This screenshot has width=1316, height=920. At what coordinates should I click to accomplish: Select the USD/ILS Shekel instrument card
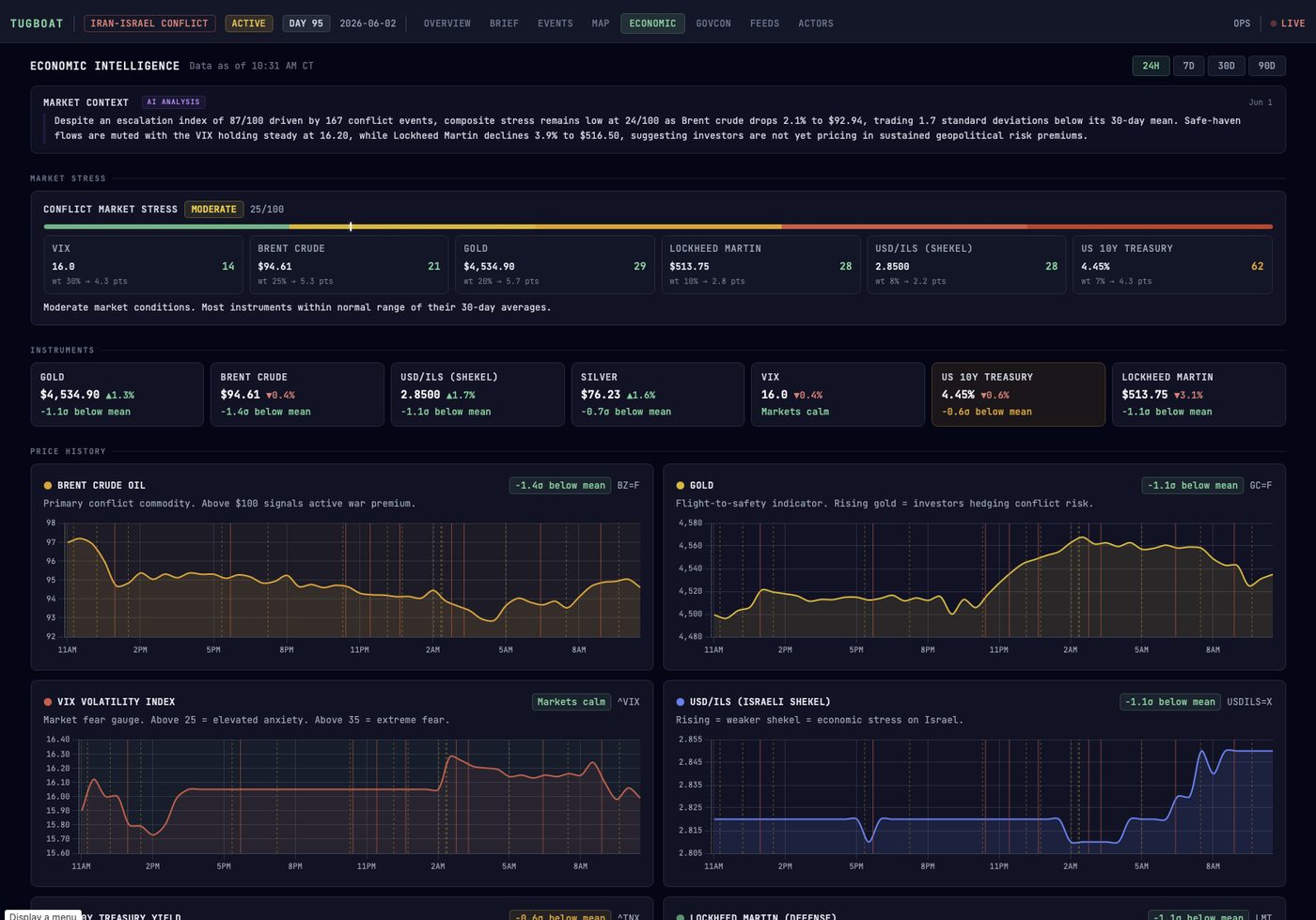(x=478, y=395)
